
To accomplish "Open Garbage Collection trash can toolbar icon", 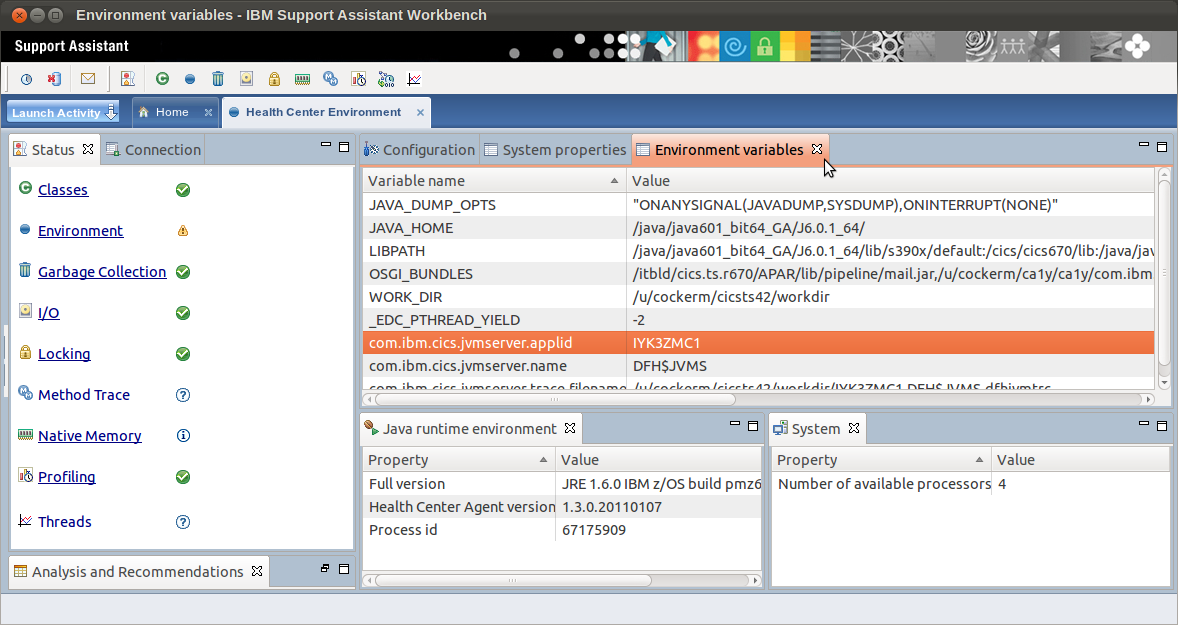I will [x=218, y=79].
